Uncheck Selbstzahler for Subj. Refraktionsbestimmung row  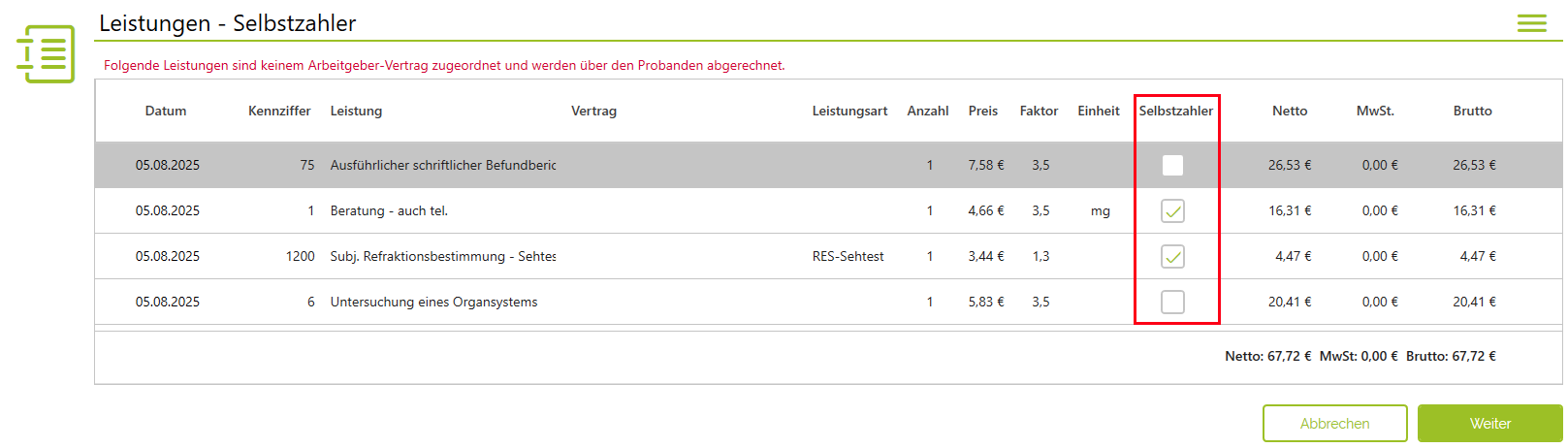[1172, 257]
